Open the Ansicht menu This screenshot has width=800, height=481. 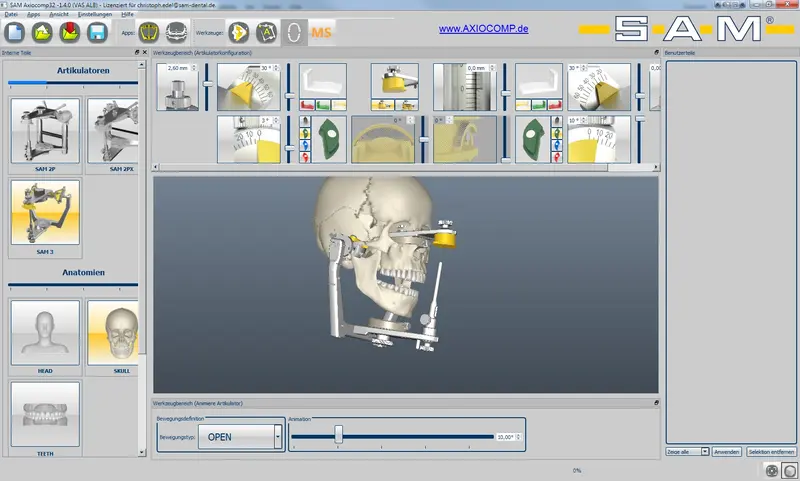pos(59,14)
